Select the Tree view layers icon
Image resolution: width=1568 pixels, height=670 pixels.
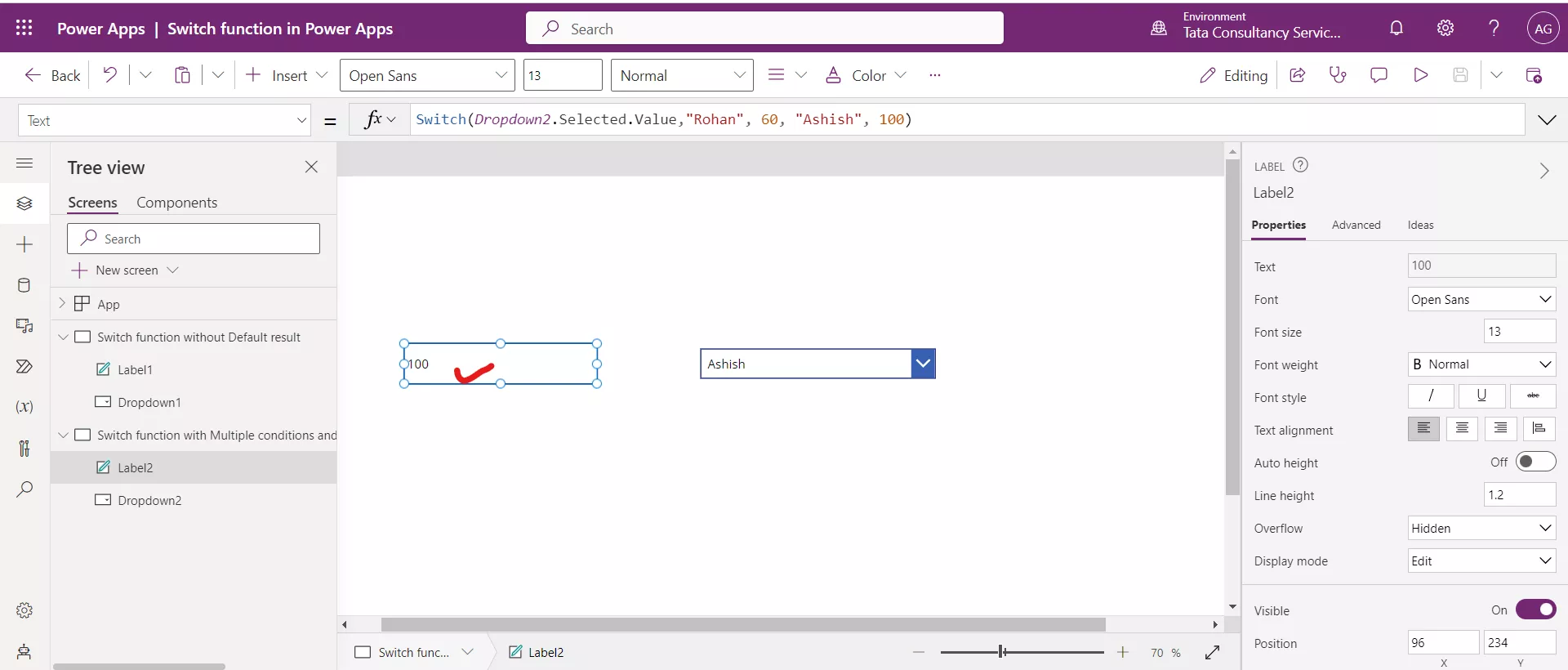tap(24, 203)
